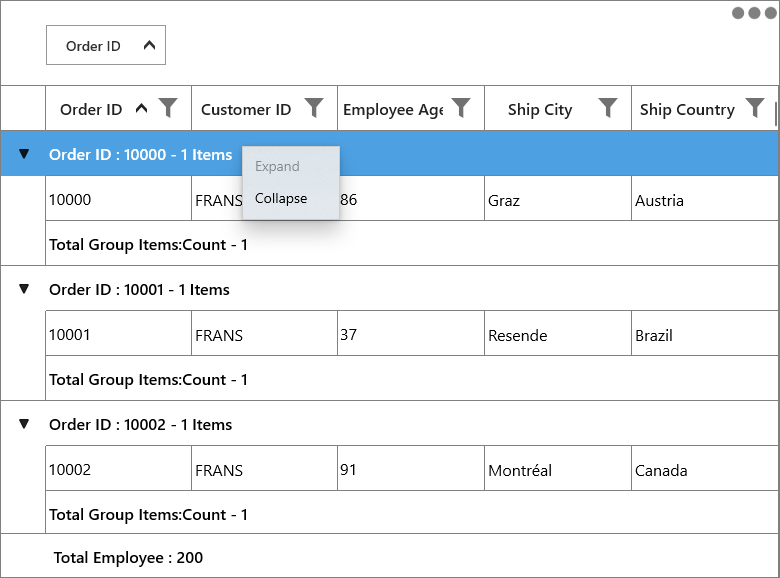The image size is (780, 578).
Task: Click group summary row under order 10000
Action: 412,243
